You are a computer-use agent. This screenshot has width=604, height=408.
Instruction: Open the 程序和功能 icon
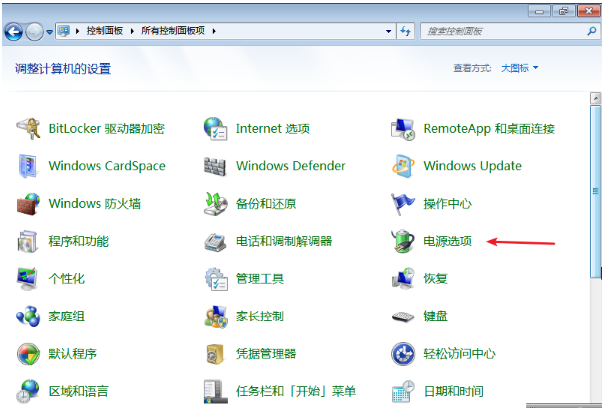point(28,241)
